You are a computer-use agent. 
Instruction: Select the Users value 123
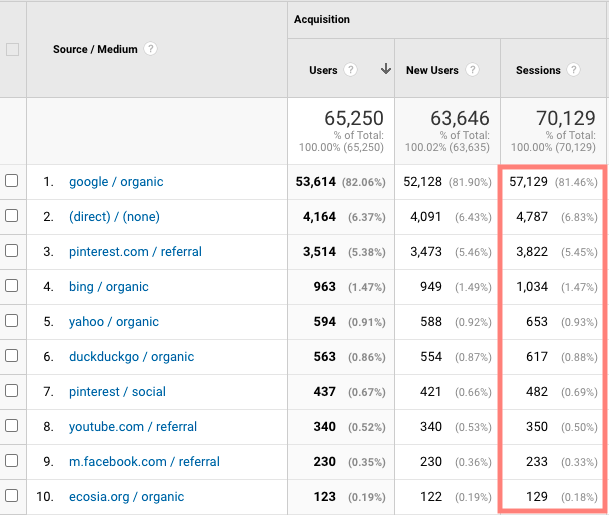pyautogui.click(x=324, y=497)
